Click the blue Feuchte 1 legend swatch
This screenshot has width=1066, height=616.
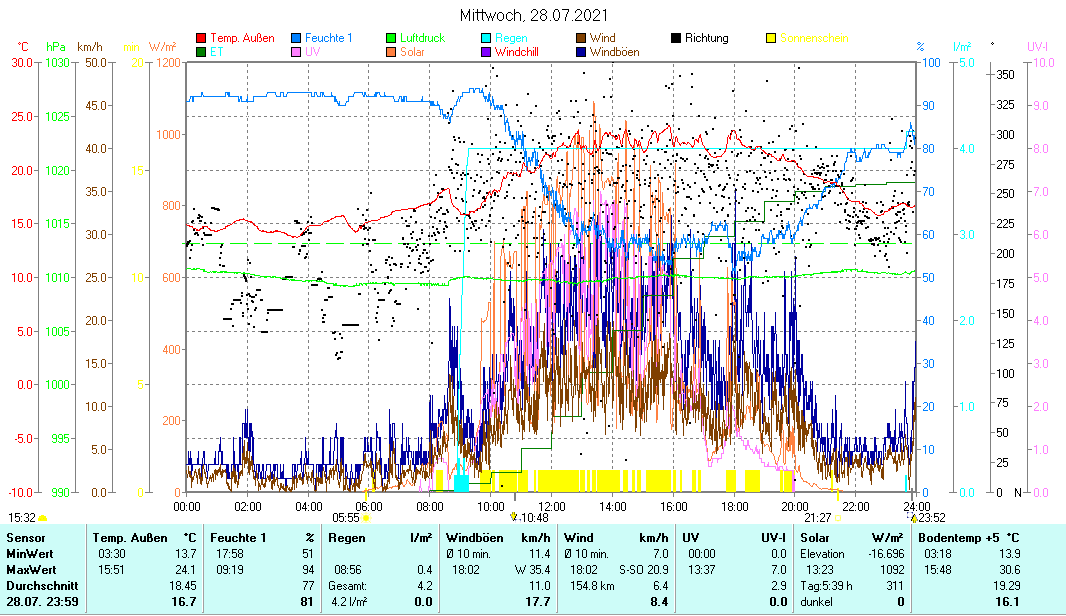click(x=296, y=38)
